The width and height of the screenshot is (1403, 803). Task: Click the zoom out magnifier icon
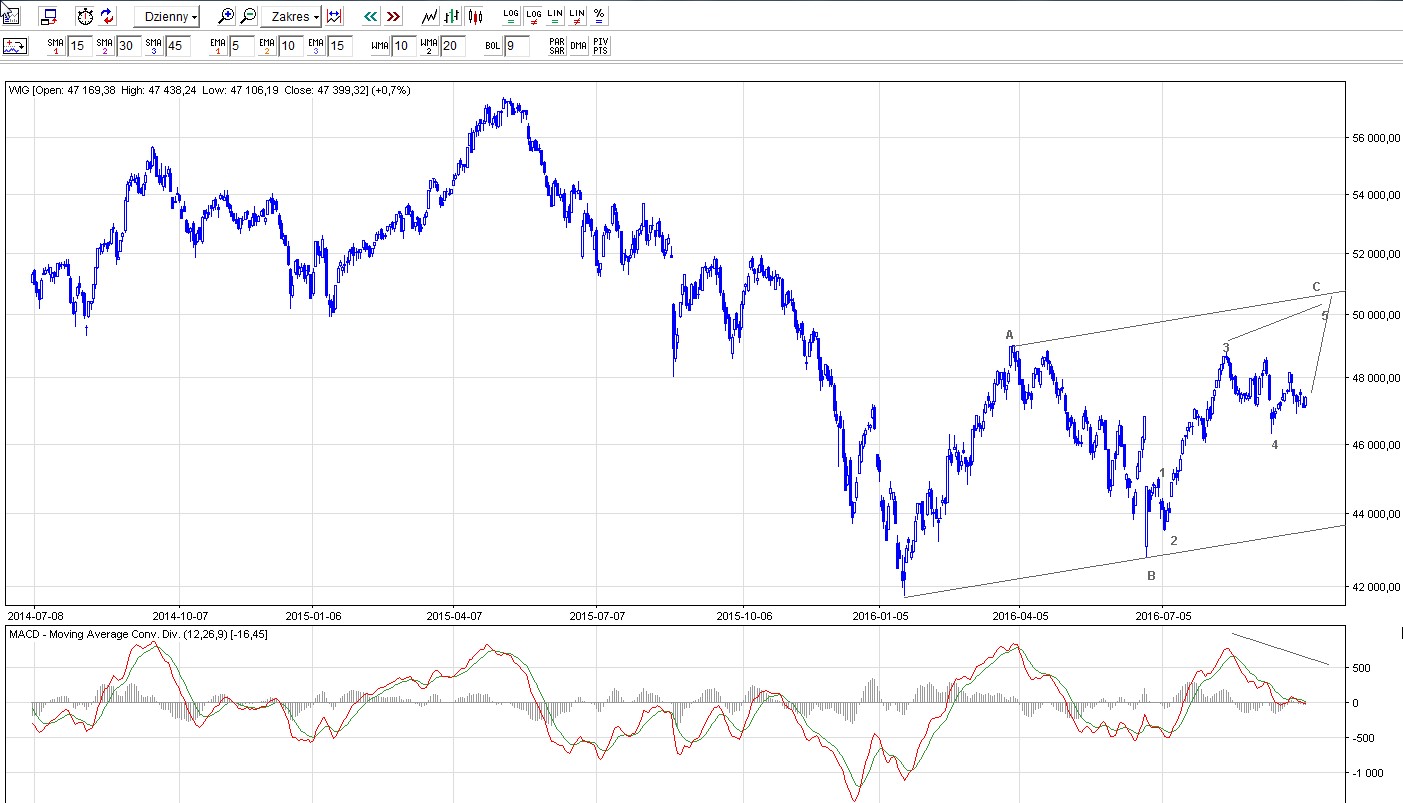(248, 16)
